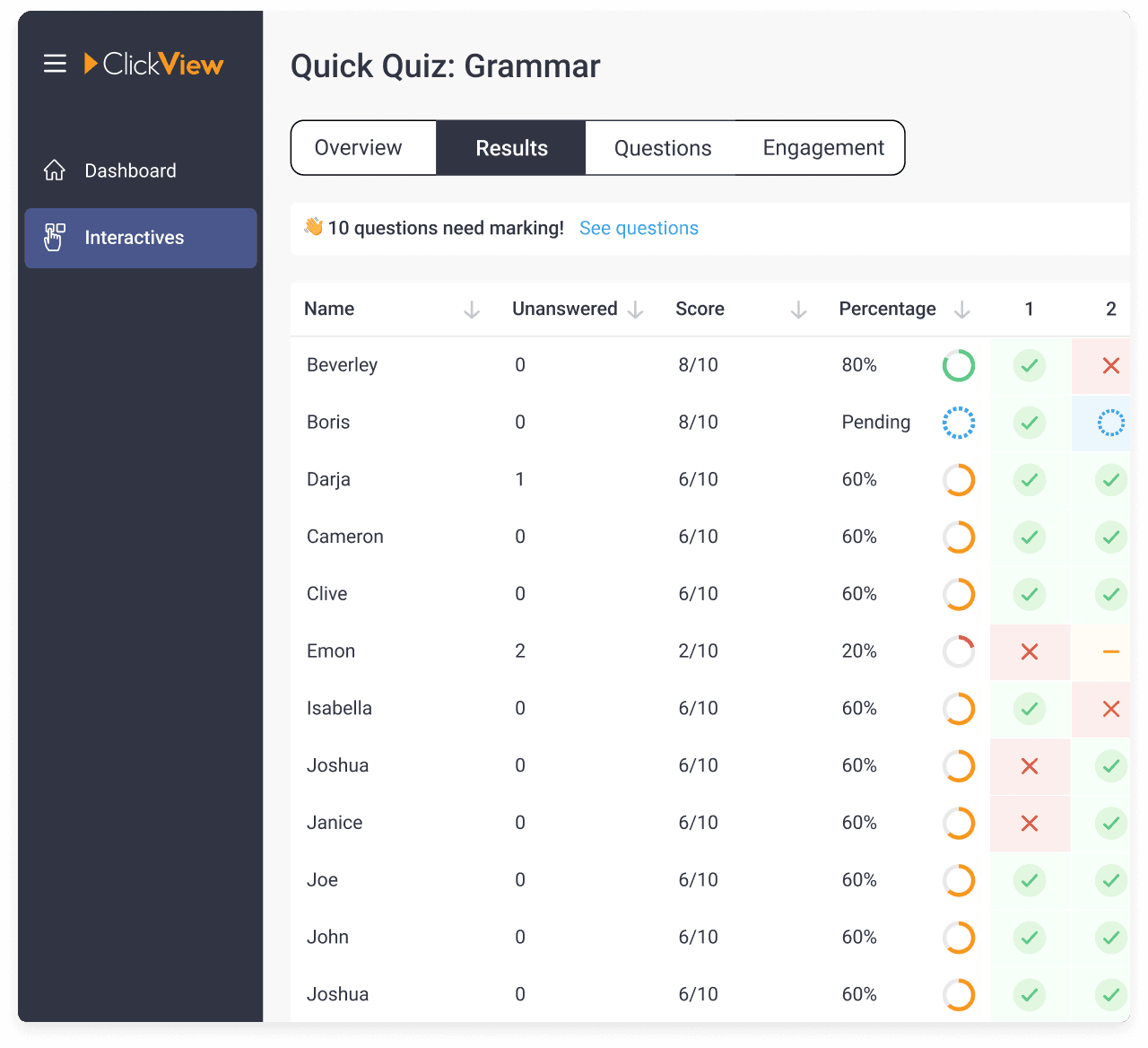Click question 2 column header
The width and height of the screenshot is (1148, 1048).
(x=1111, y=309)
